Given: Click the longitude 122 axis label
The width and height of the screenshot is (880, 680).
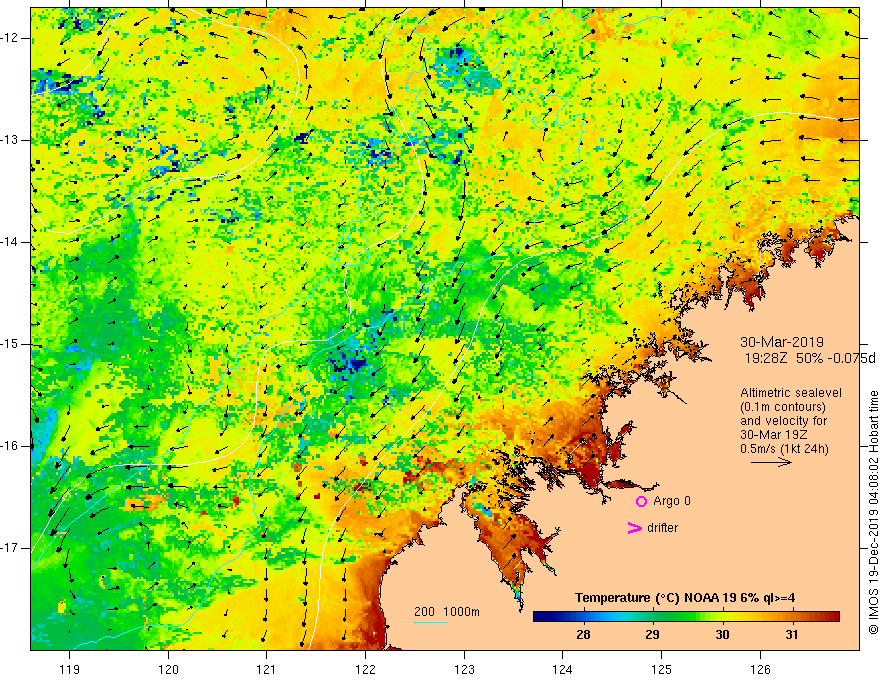Looking at the screenshot, I should click(x=365, y=669).
